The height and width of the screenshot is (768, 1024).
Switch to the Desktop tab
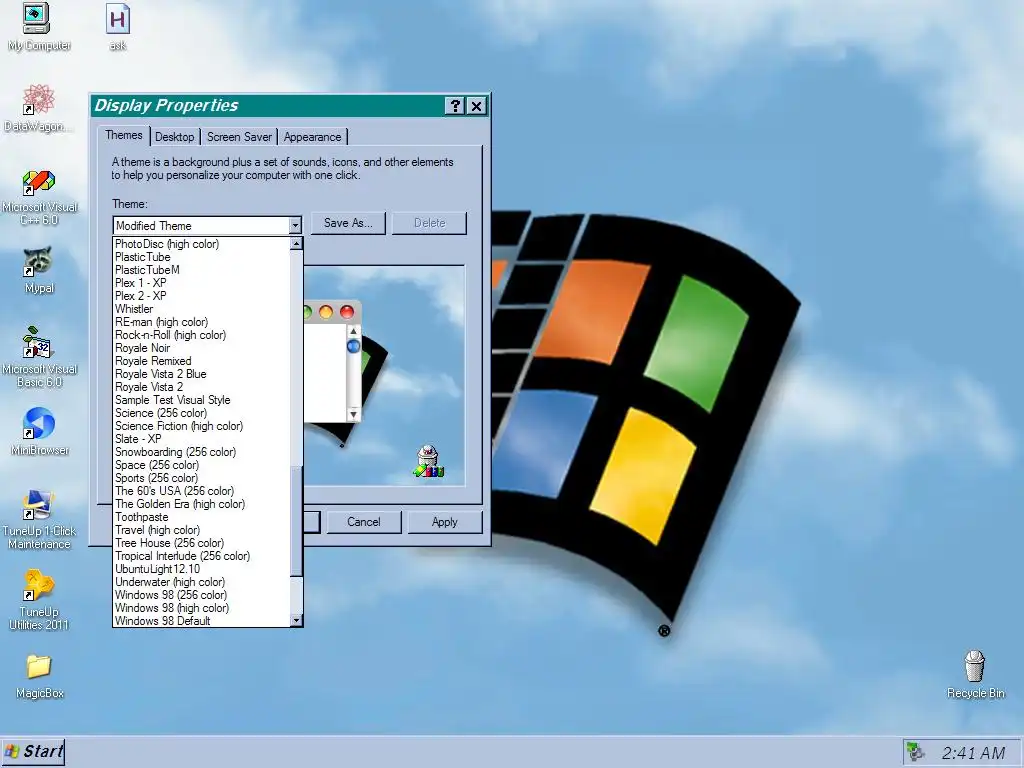point(174,136)
